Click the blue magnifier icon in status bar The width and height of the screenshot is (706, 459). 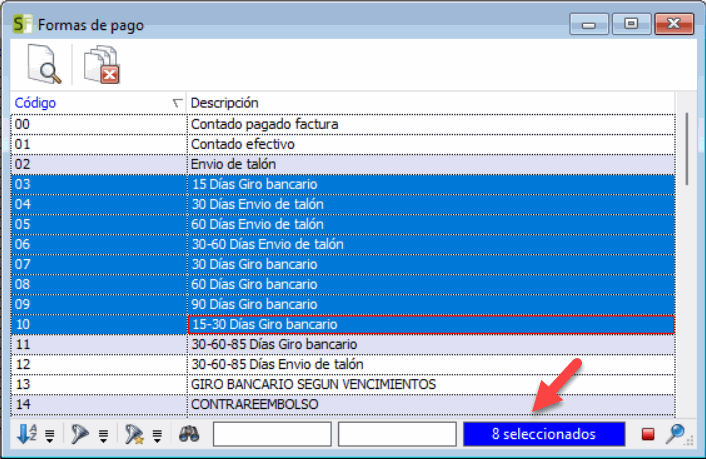675,434
